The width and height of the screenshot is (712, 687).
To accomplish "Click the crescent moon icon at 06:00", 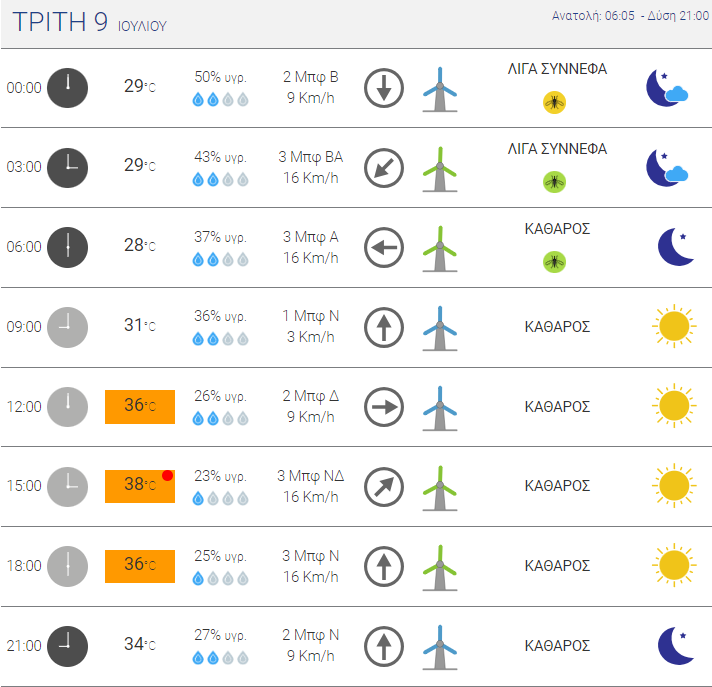I will tap(676, 247).
